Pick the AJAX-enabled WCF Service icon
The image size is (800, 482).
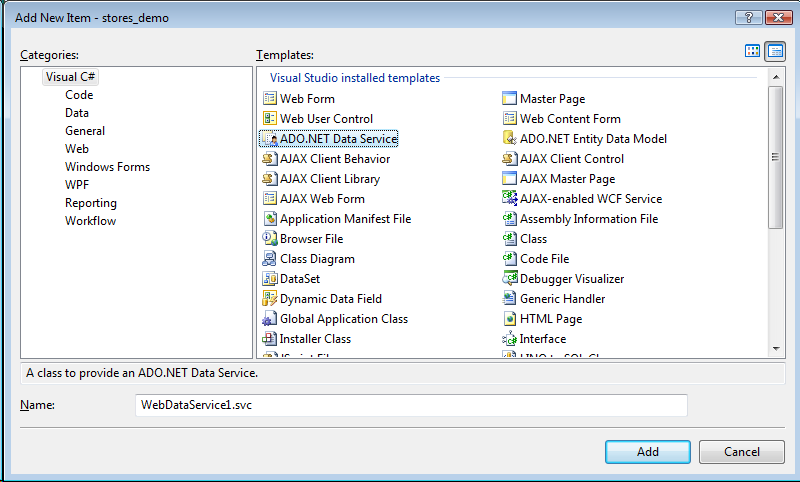(x=509, y=199)
